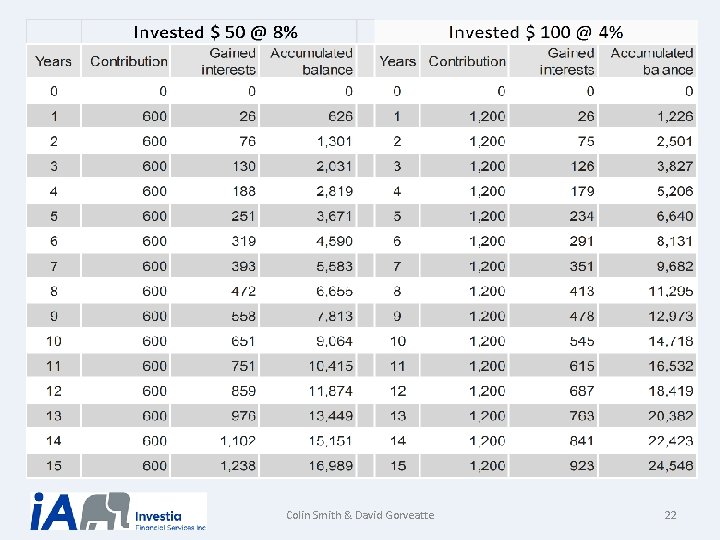Click the 1,238 gained interests cell
This screenshot has height=540, width=720.
point(236,466)
